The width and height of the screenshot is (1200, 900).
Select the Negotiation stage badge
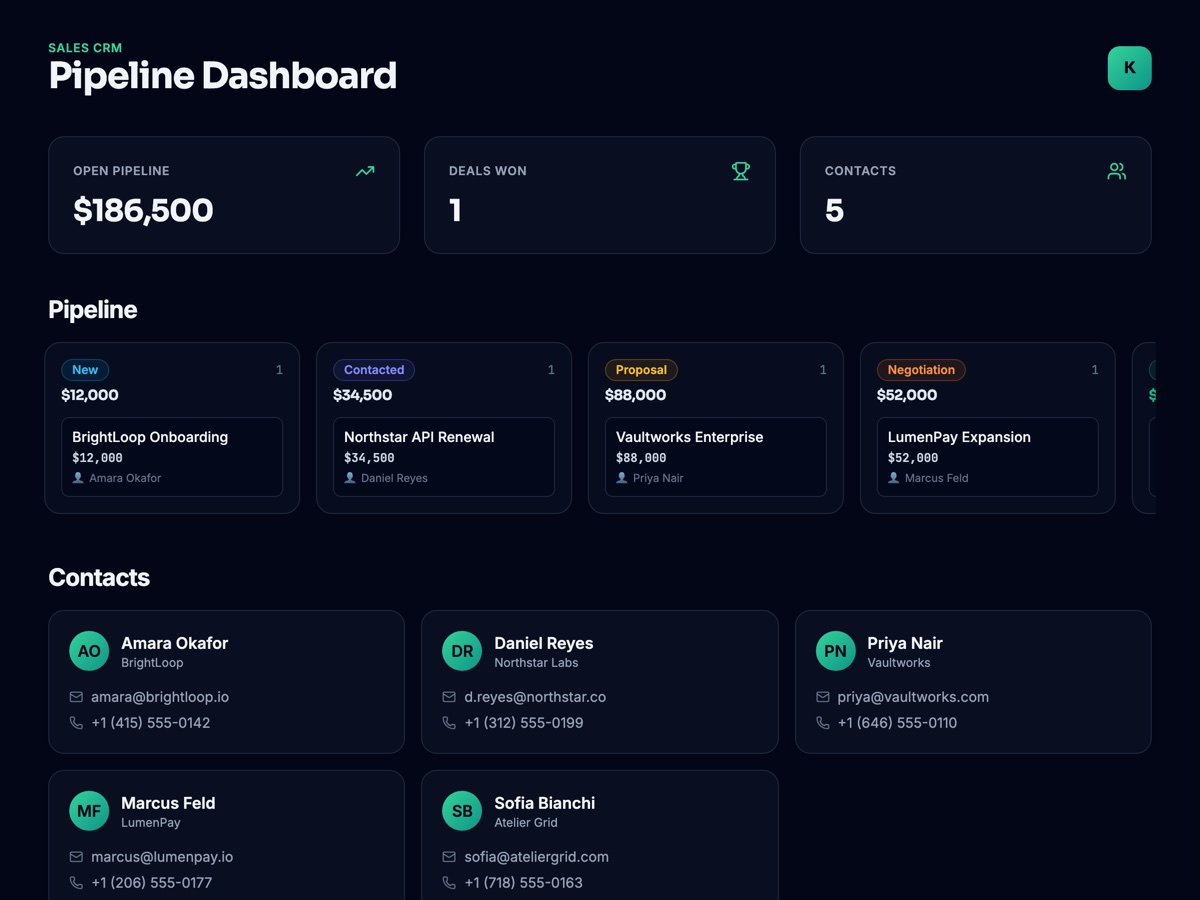click(921, 370)
